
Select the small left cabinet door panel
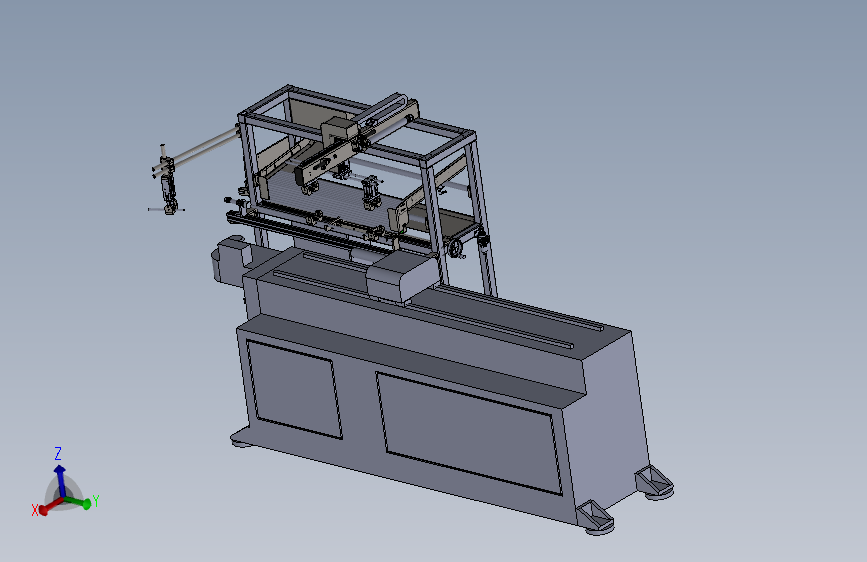point(294,389)
